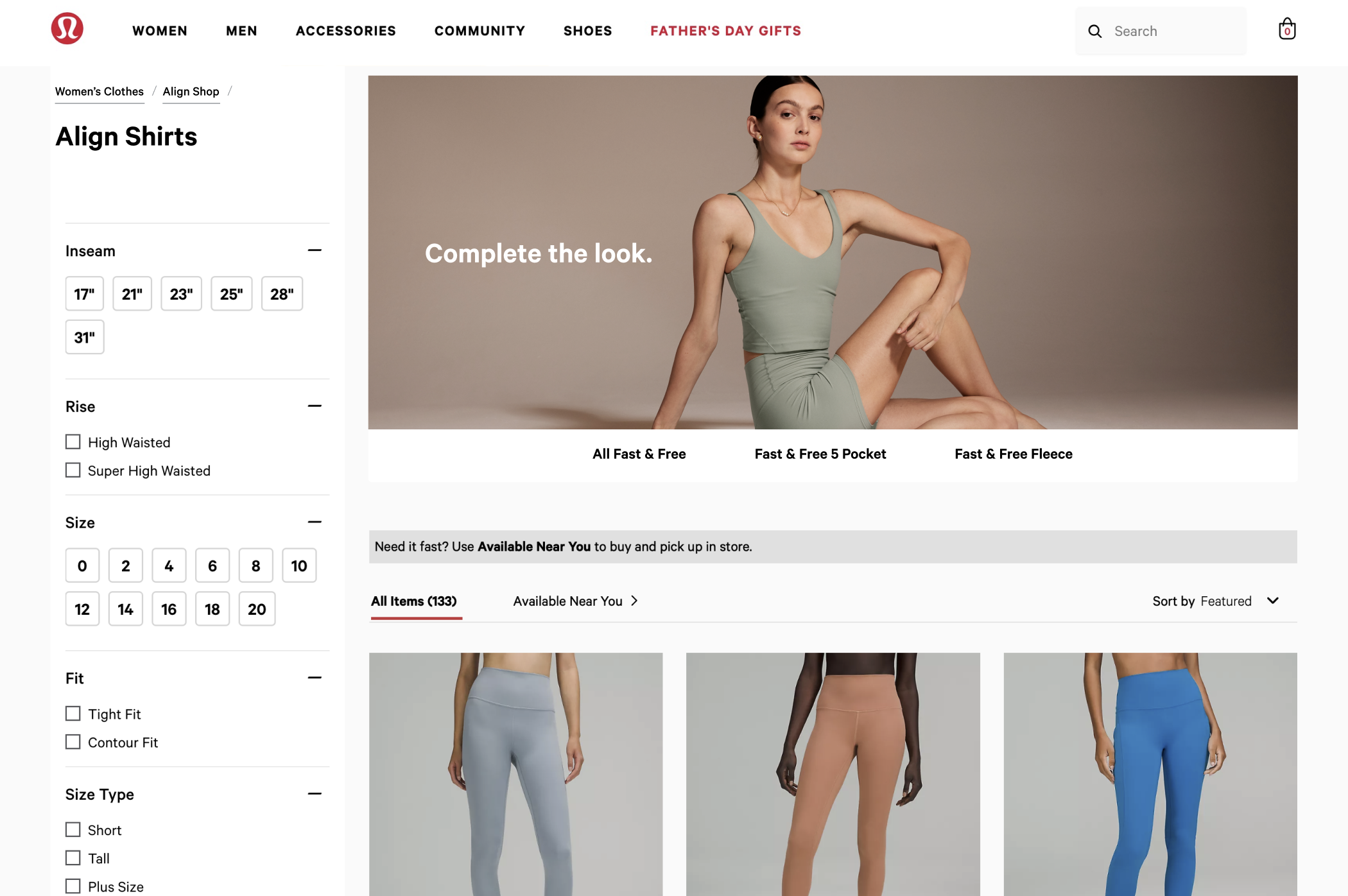Screen dimensions: 1348x896
Task: Choose size 6
Action: 212,565
